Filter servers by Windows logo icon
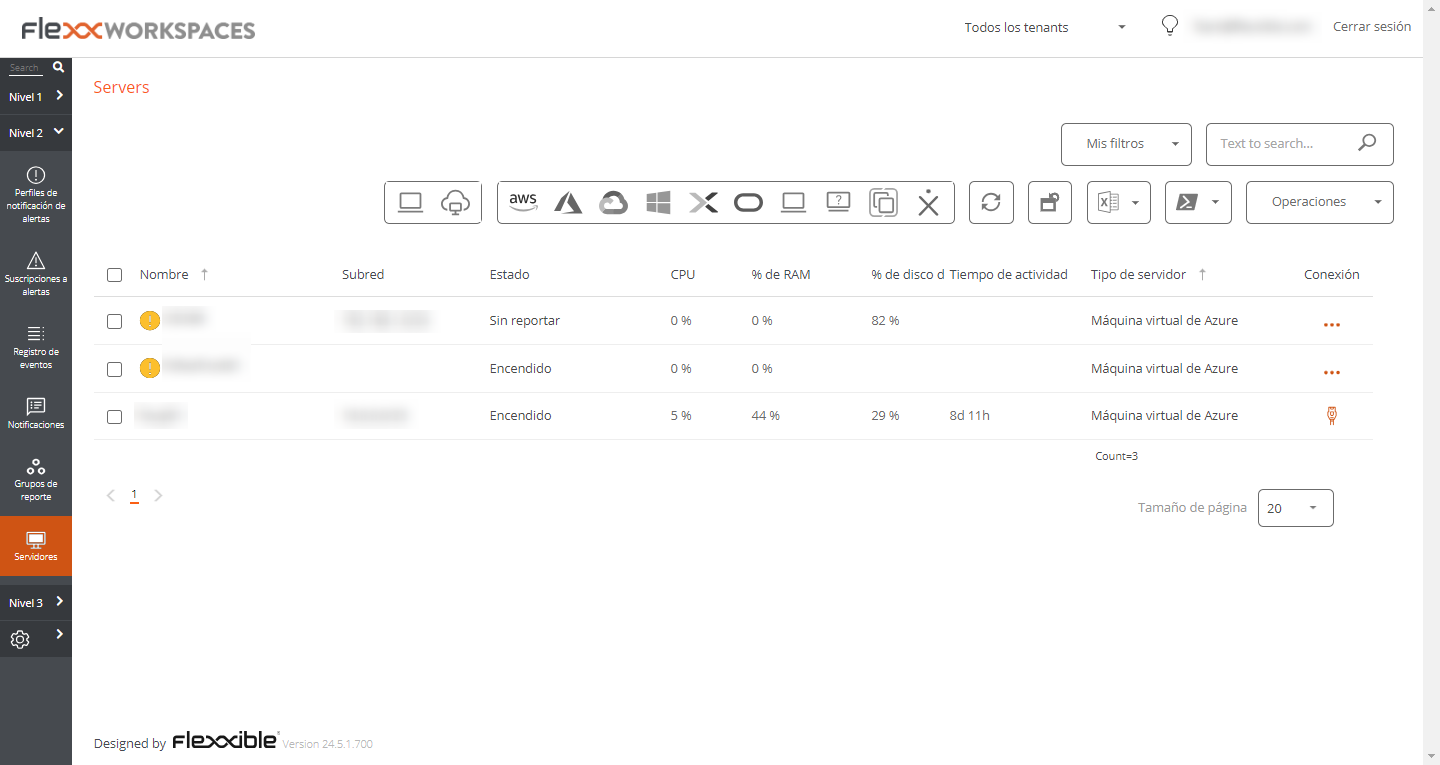1440x765 pixels. [x=658, y=202]
